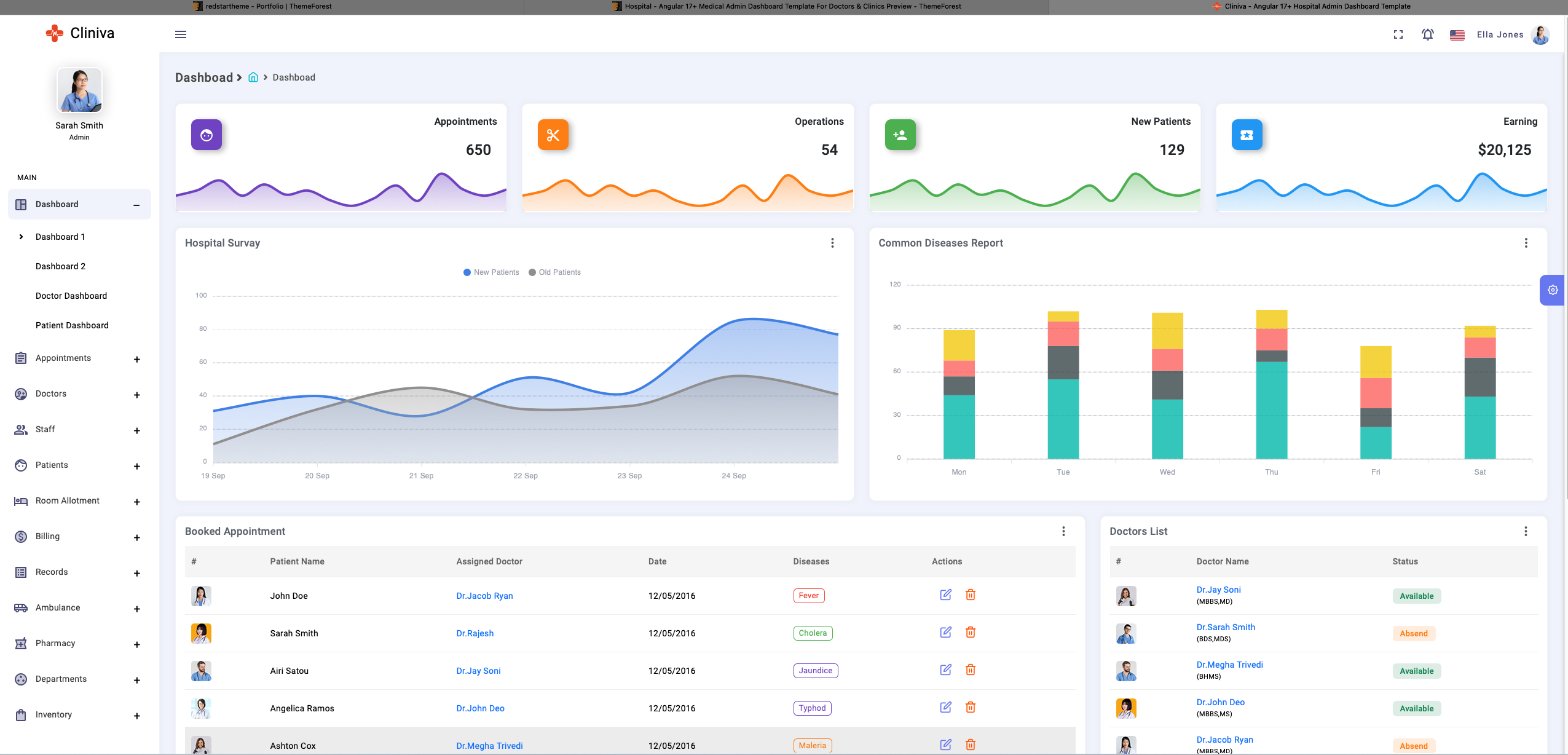Screen dimensions: 1568x755
Task: Click the purple Appointments card icon
Action: click(207, 135)
